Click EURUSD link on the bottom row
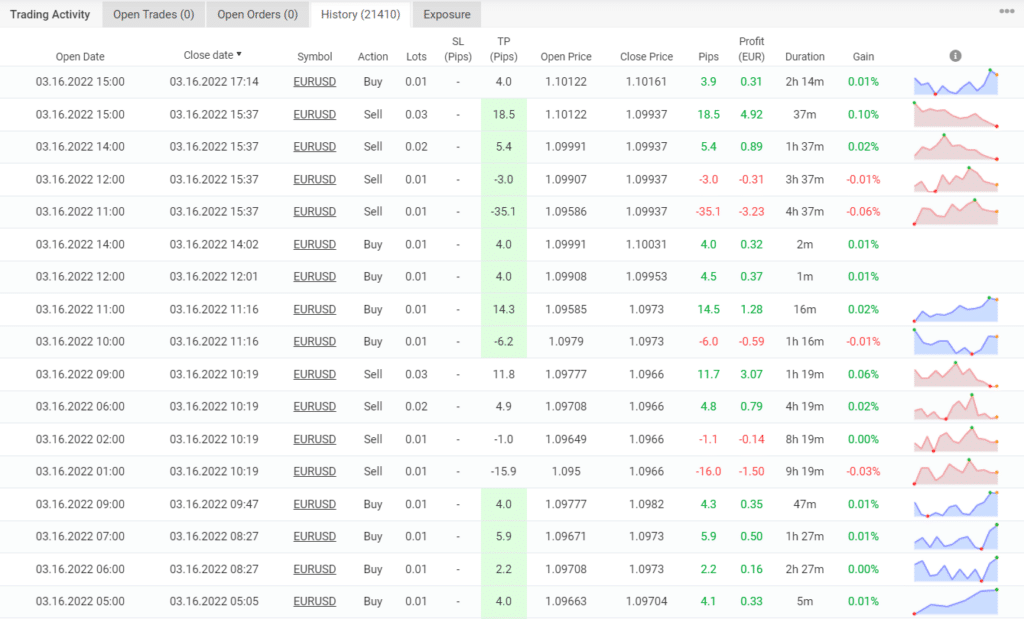Viewport: 1024px width, 619px height. point(314,601)
